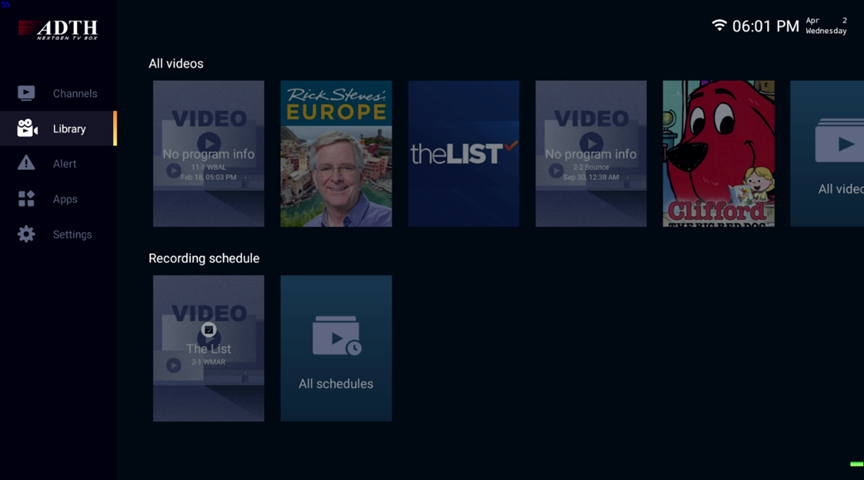
Task: Open the 11-1 WBAL recording thumbnail
Action: click(x=208, y=154)
